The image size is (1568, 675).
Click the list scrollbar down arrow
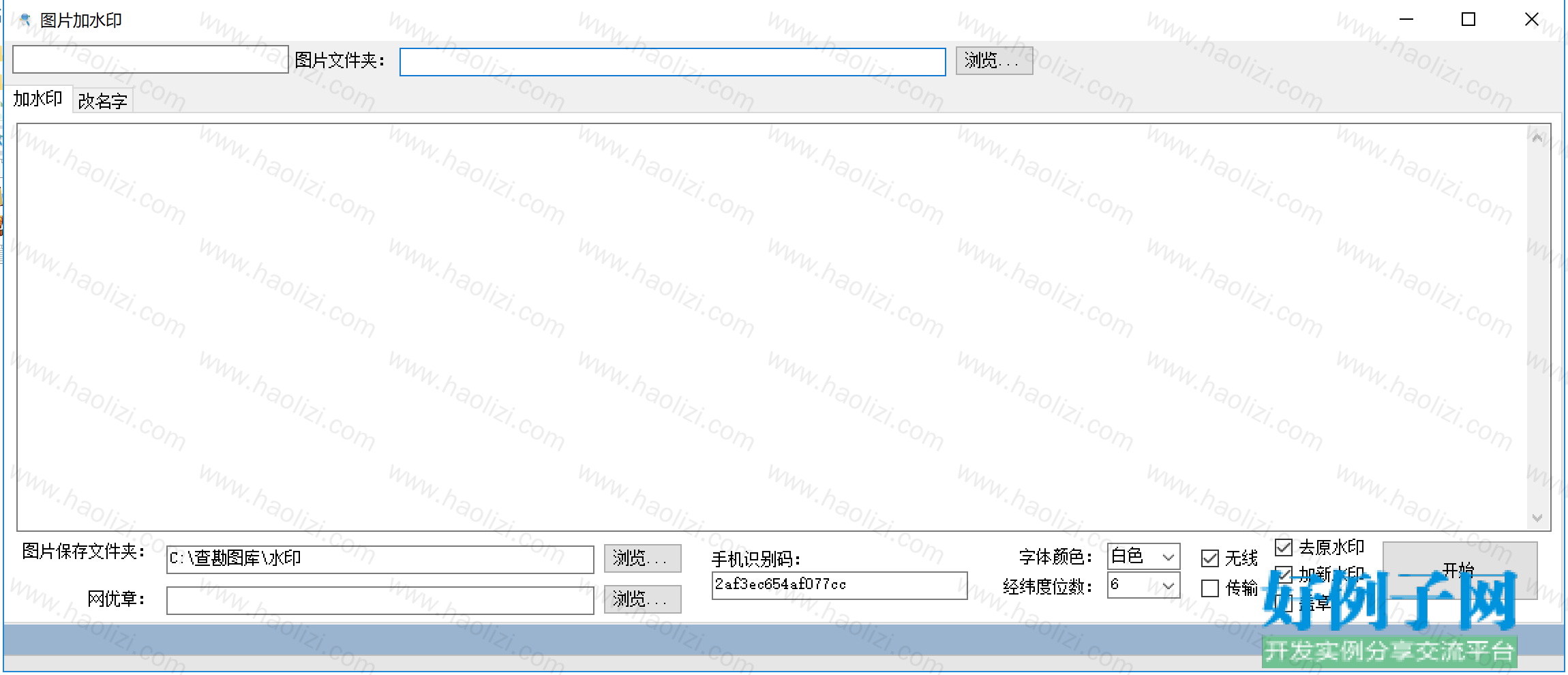[1537, 517]
